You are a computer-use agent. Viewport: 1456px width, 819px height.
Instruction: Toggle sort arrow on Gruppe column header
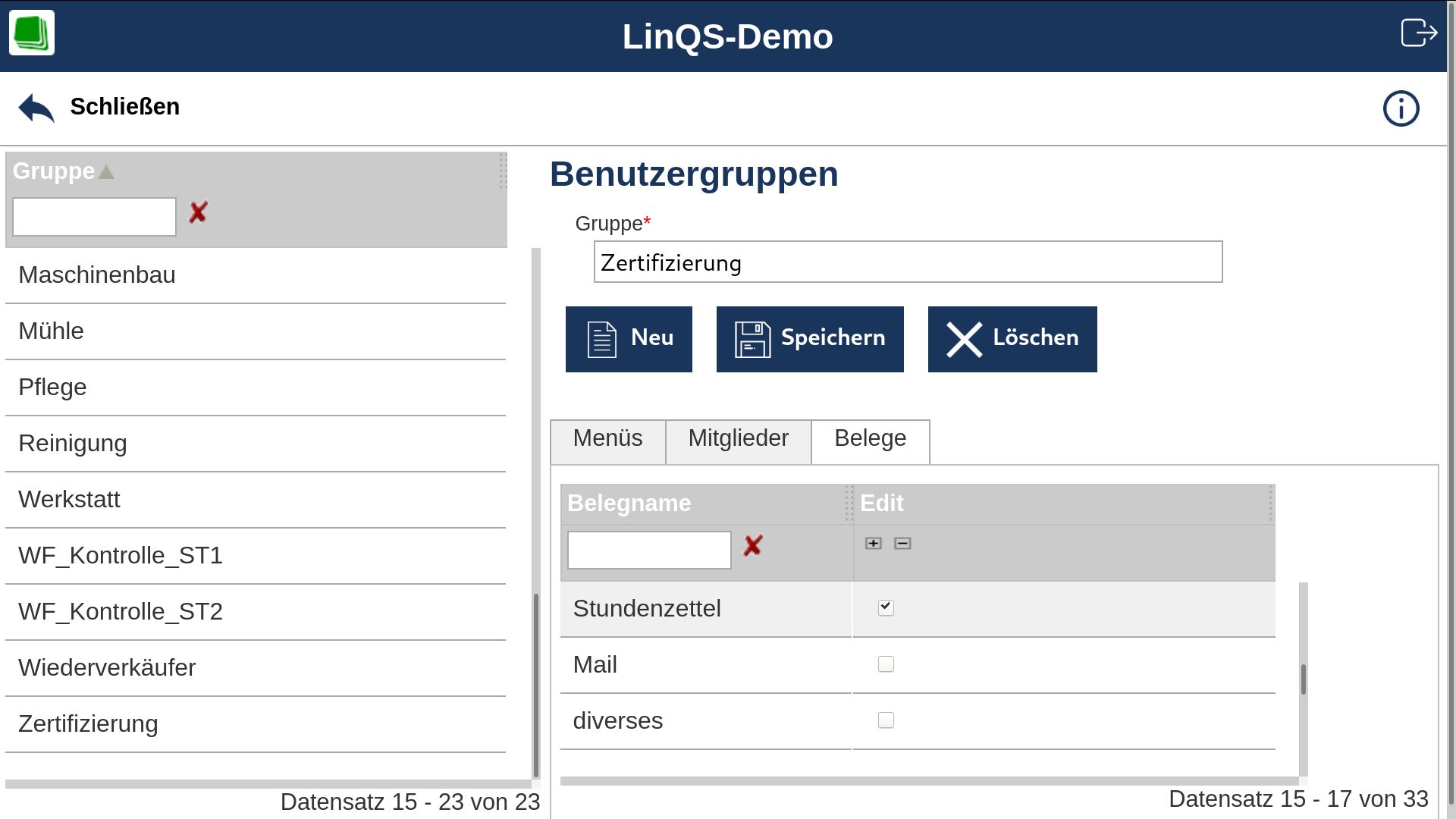pyautogui.click(x=106, y=172)
